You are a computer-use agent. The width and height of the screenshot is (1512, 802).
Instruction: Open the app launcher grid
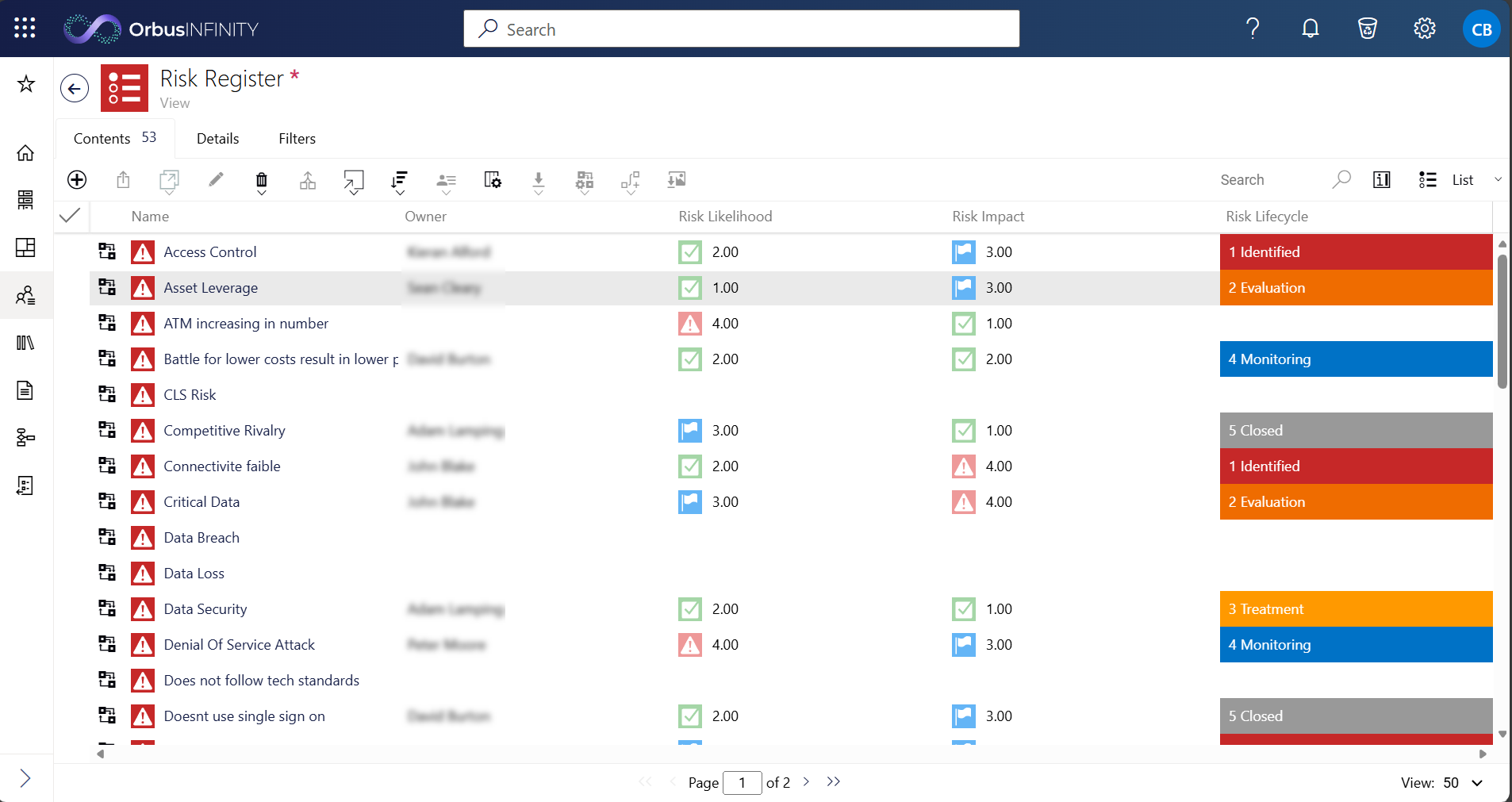click(x=25, y=29)
